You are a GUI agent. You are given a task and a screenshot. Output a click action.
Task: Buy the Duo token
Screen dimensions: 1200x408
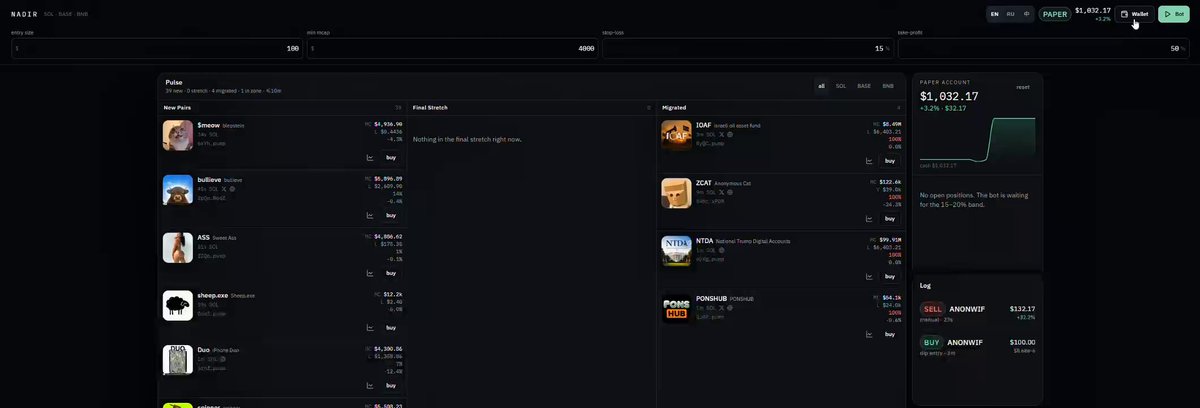pyautogui.click(x=391, y=385)
